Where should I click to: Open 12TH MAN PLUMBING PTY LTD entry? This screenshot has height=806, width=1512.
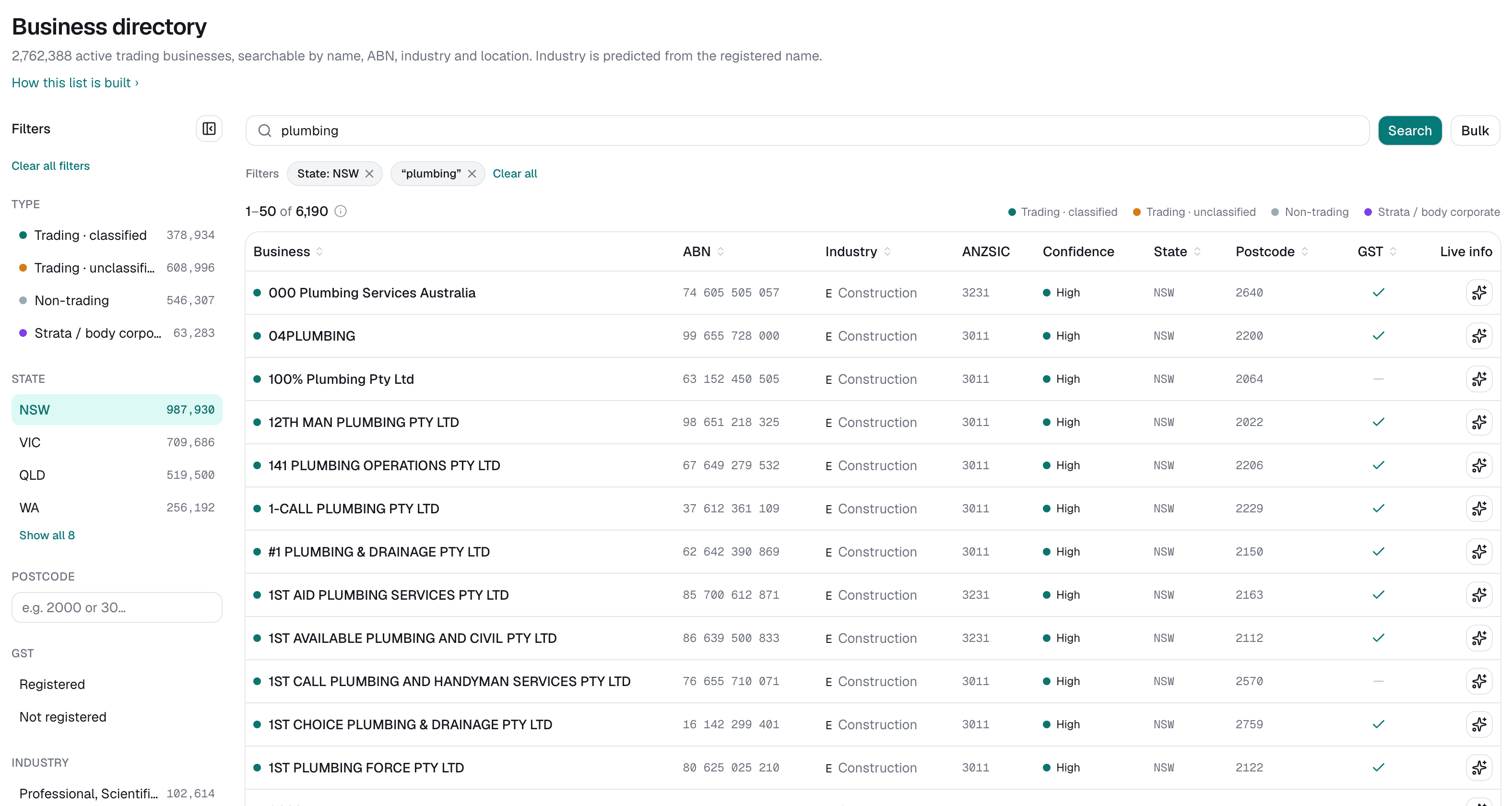(363, 422)
